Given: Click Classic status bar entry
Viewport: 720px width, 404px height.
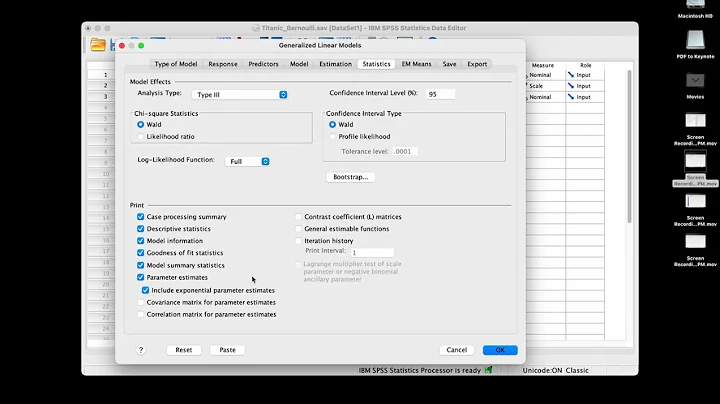Looking at the screenshot, I should point(577,370).
